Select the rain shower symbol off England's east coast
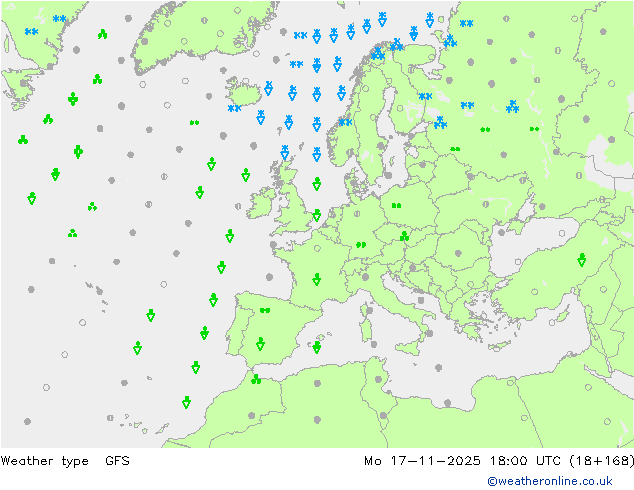 point(317,215)
